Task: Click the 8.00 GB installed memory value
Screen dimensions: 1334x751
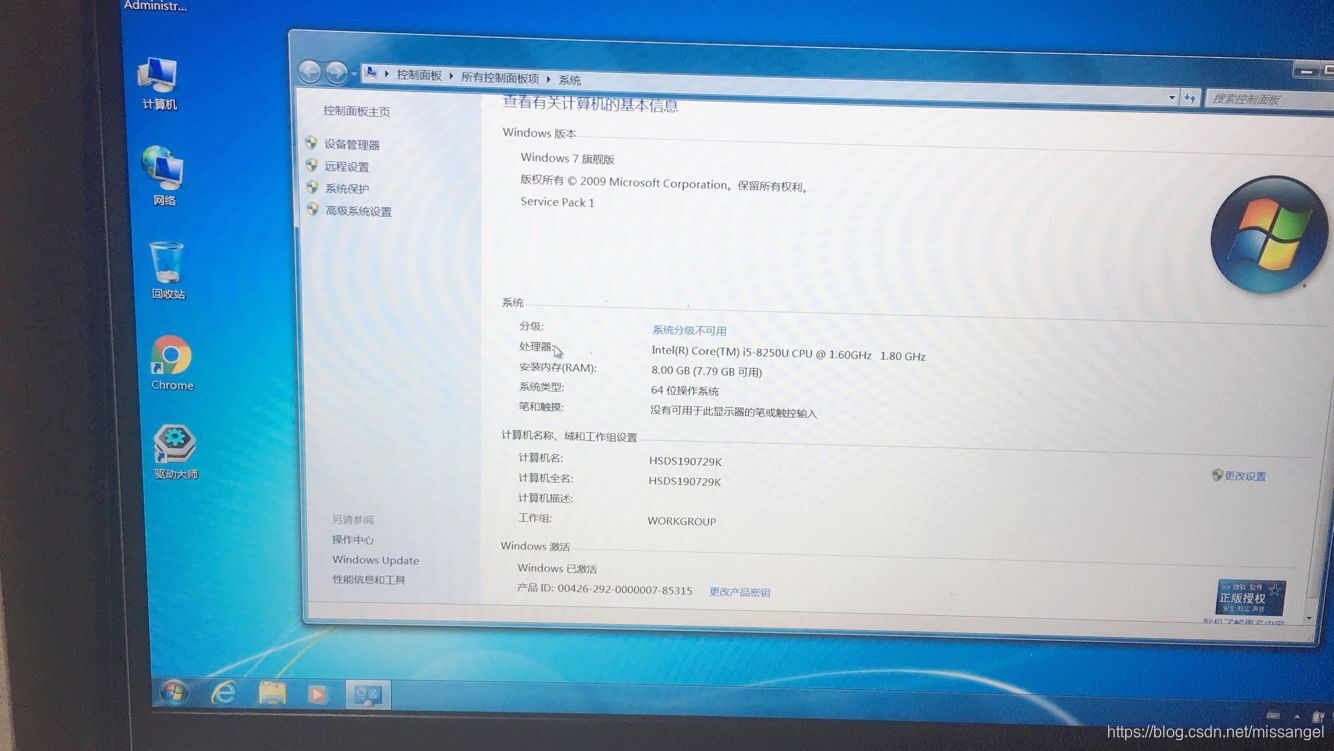Action: point(706,371)
